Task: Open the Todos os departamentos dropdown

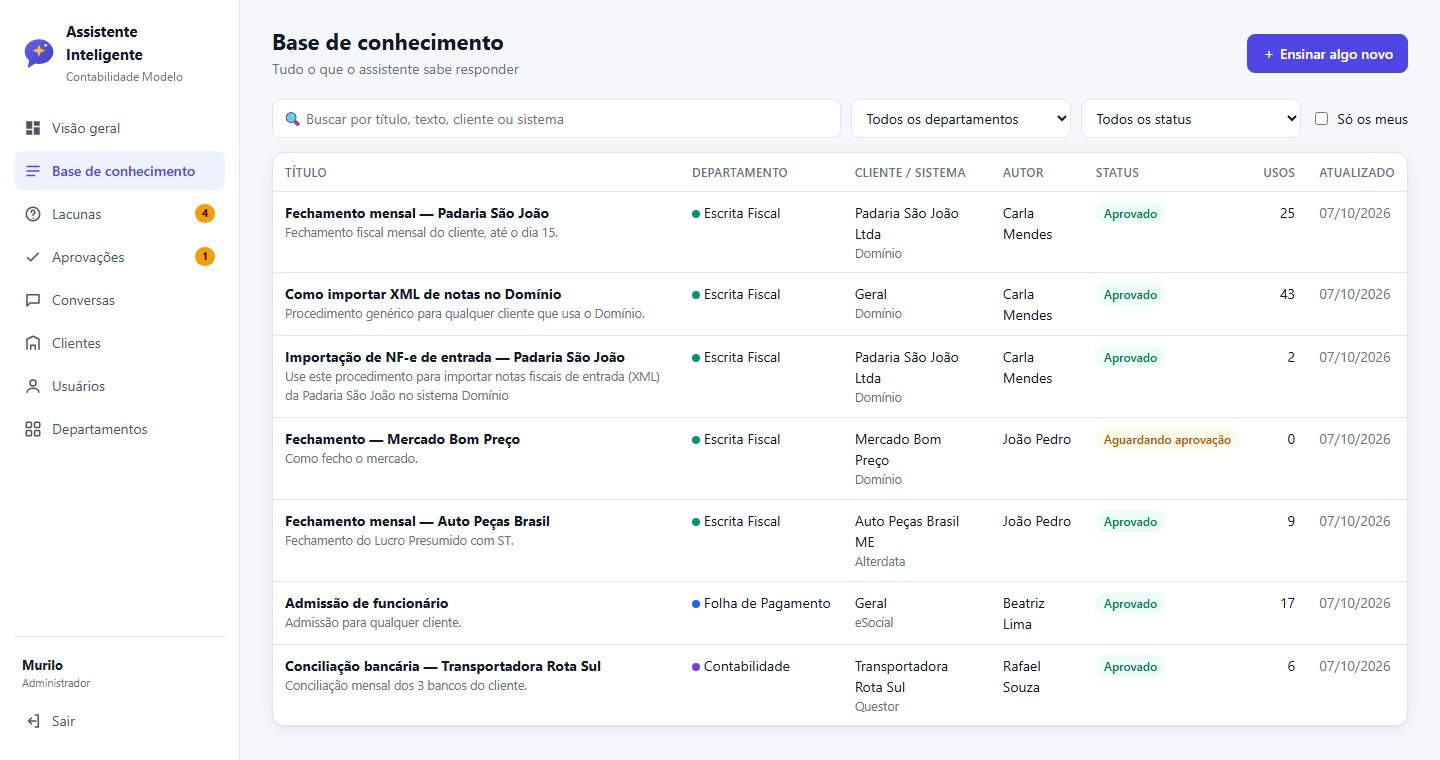Action: coord(961,119)
